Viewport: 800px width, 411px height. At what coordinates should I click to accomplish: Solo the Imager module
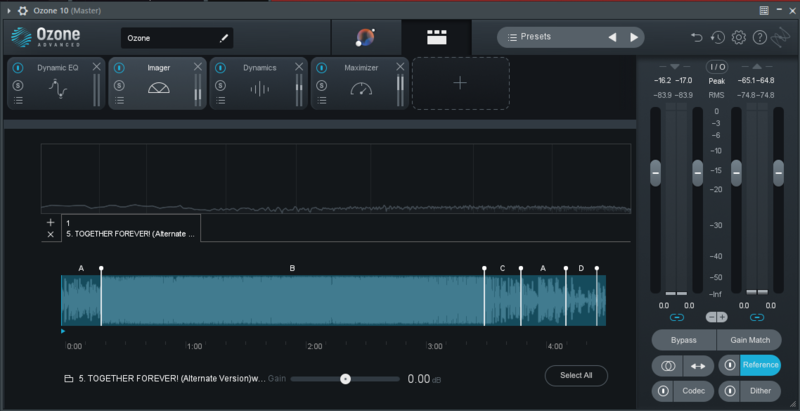point(119,85)
